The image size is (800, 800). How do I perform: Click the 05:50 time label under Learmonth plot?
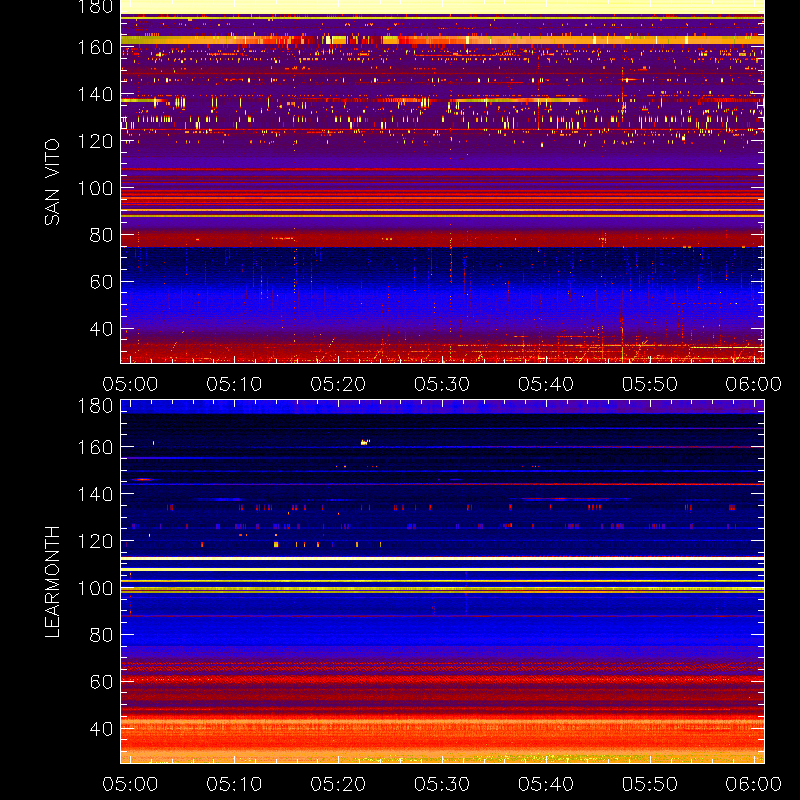[x=649, y=784]
